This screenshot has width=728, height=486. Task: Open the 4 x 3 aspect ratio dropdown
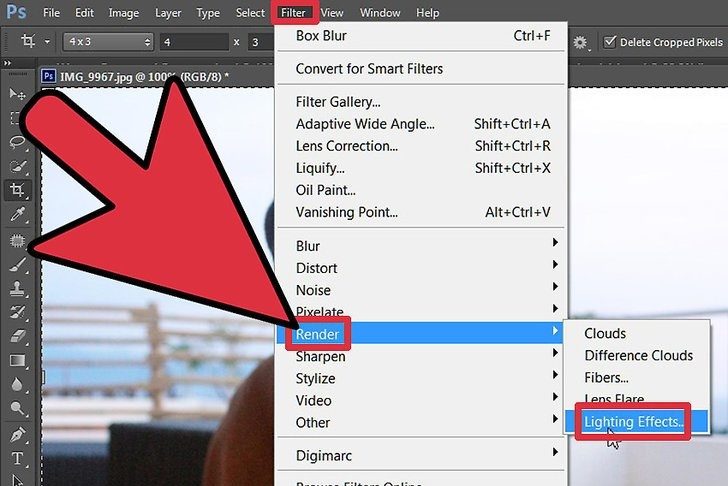pyautogui.click(x=108, y=42)
